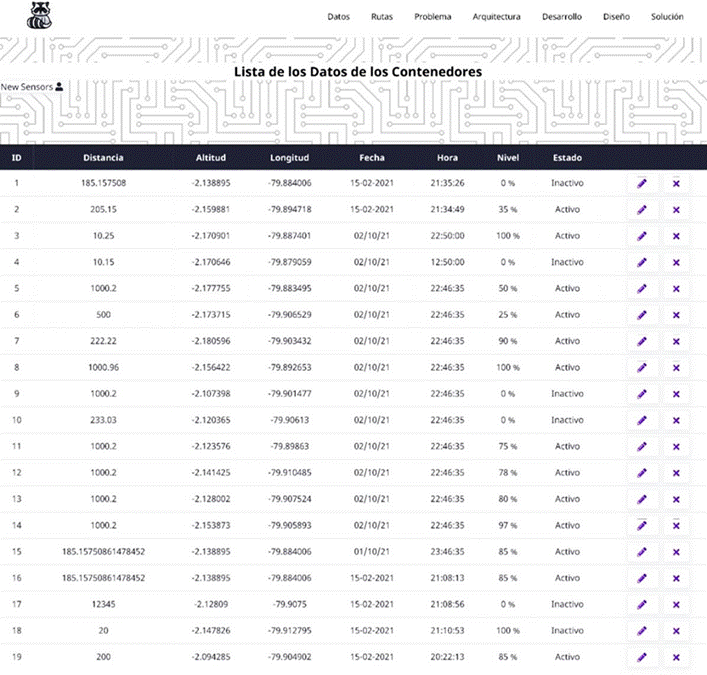Click the edit pencil for row ID 1

click(642, 183)
